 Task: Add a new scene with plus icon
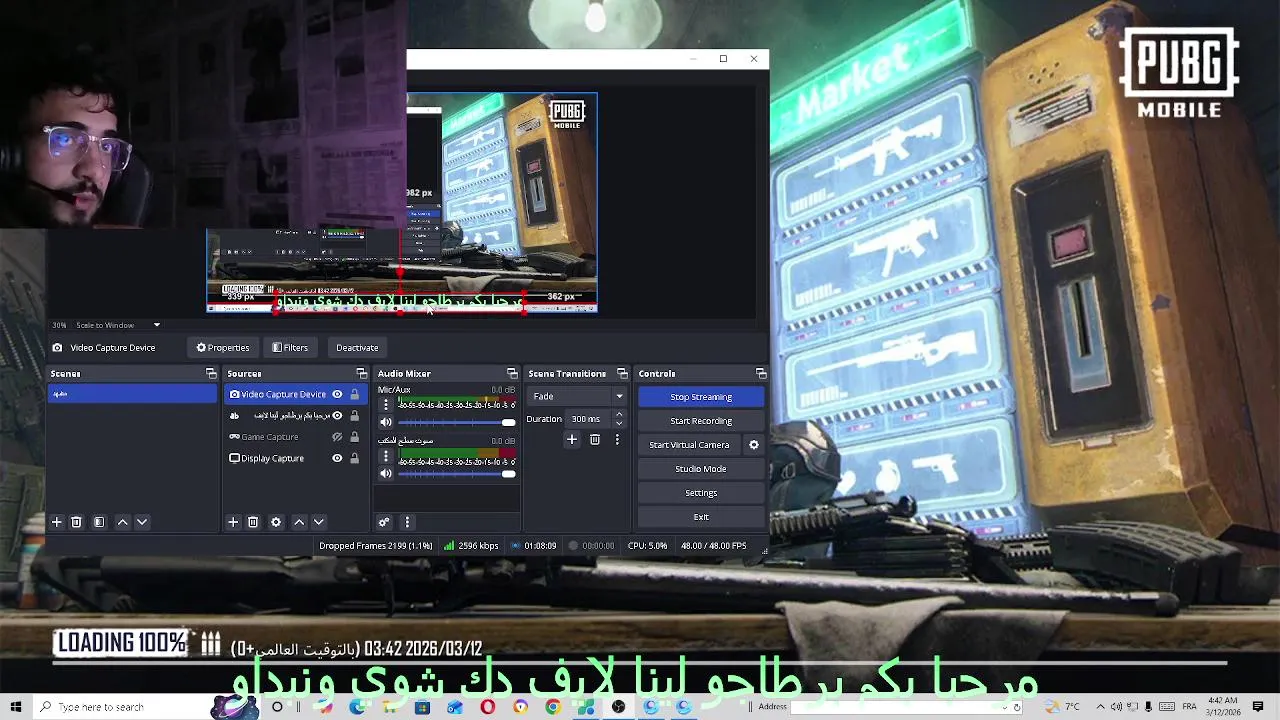click(57, 522)
